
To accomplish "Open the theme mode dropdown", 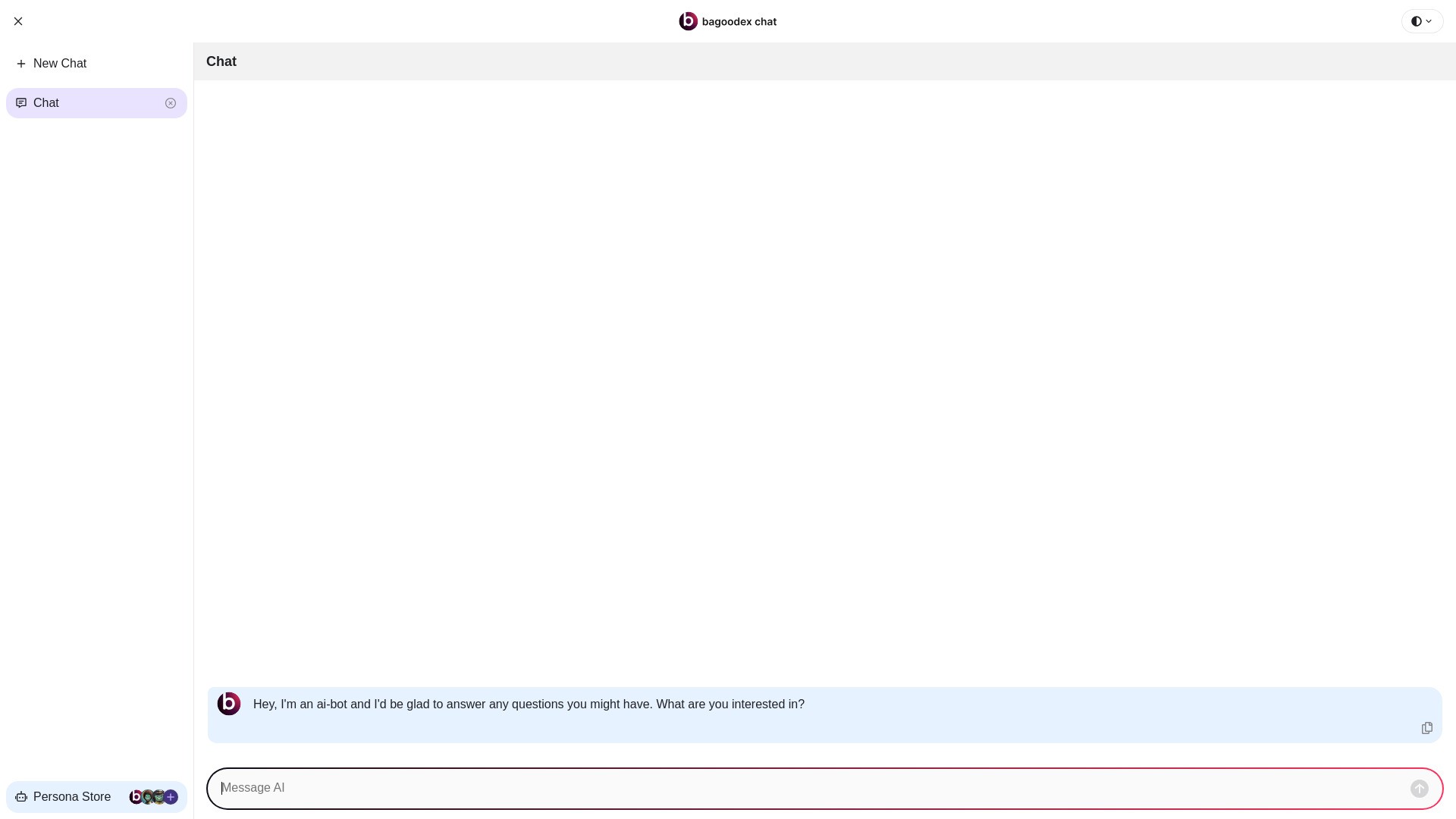I will tap(1422, 21).
